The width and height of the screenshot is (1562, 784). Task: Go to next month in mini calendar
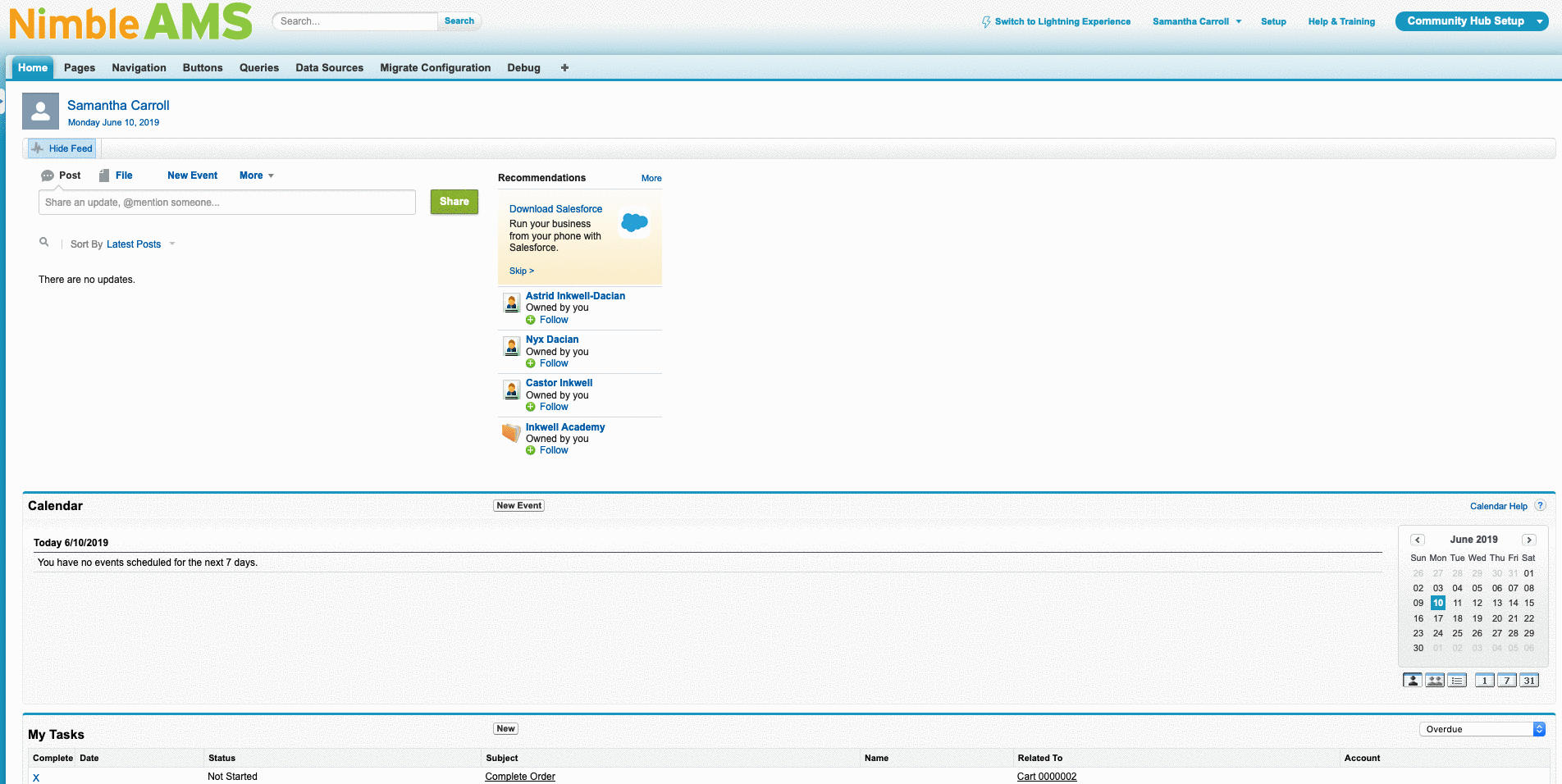[x=1528, y=540]
